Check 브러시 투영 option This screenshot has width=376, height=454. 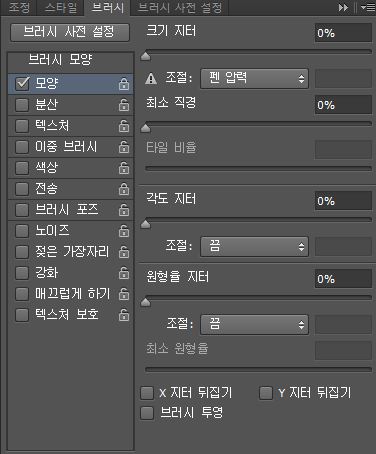click(x=147, y=413)
